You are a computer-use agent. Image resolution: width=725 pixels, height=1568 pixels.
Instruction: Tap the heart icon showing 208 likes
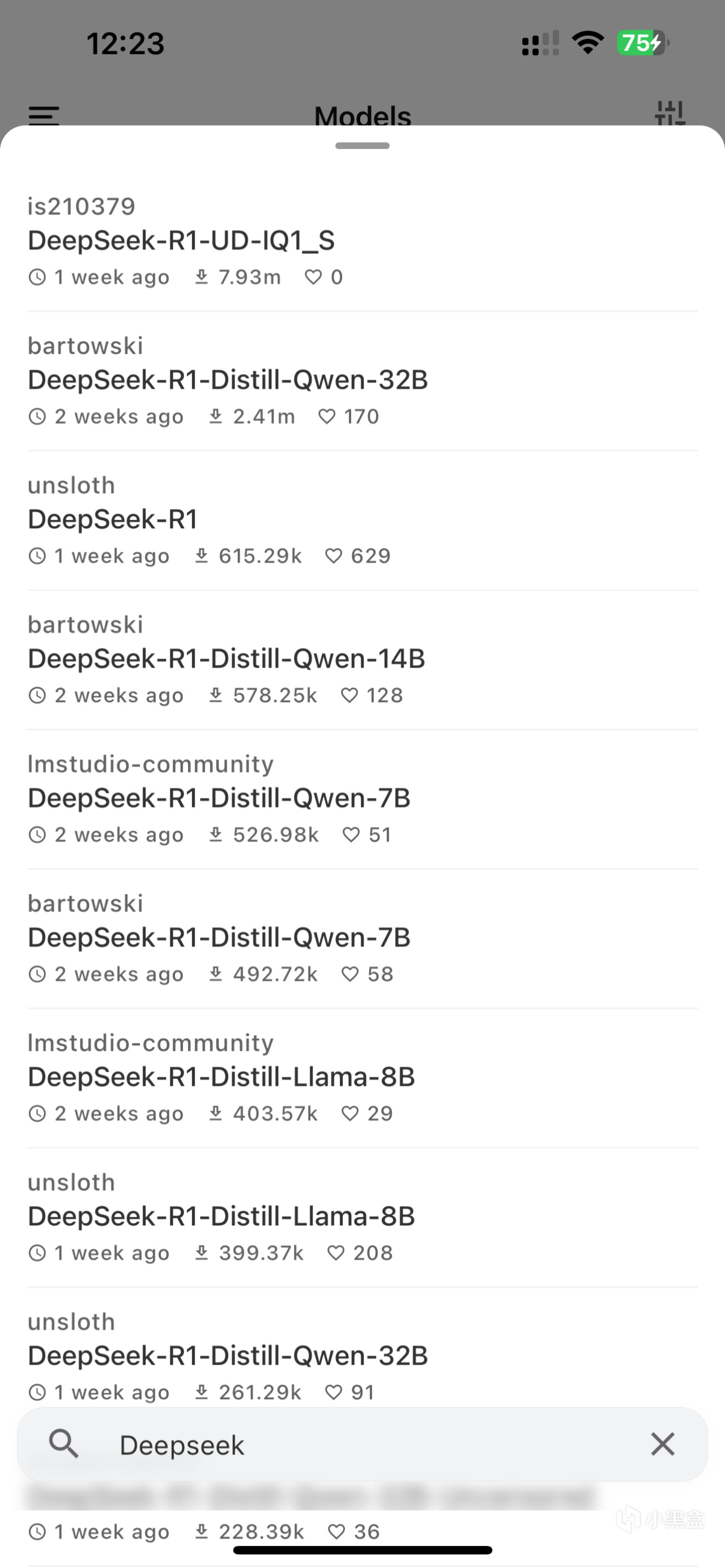(336, 1253)
